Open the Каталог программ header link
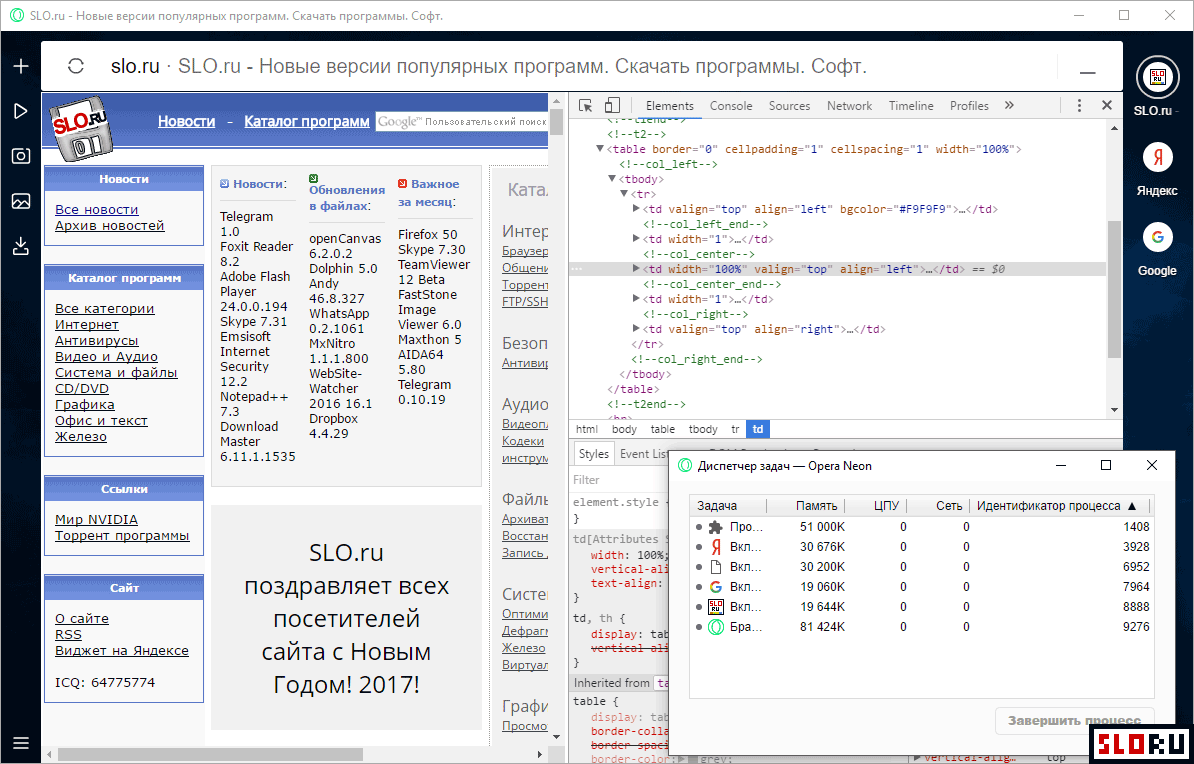Screen dimensions: 1194x764 pos(307,122)
